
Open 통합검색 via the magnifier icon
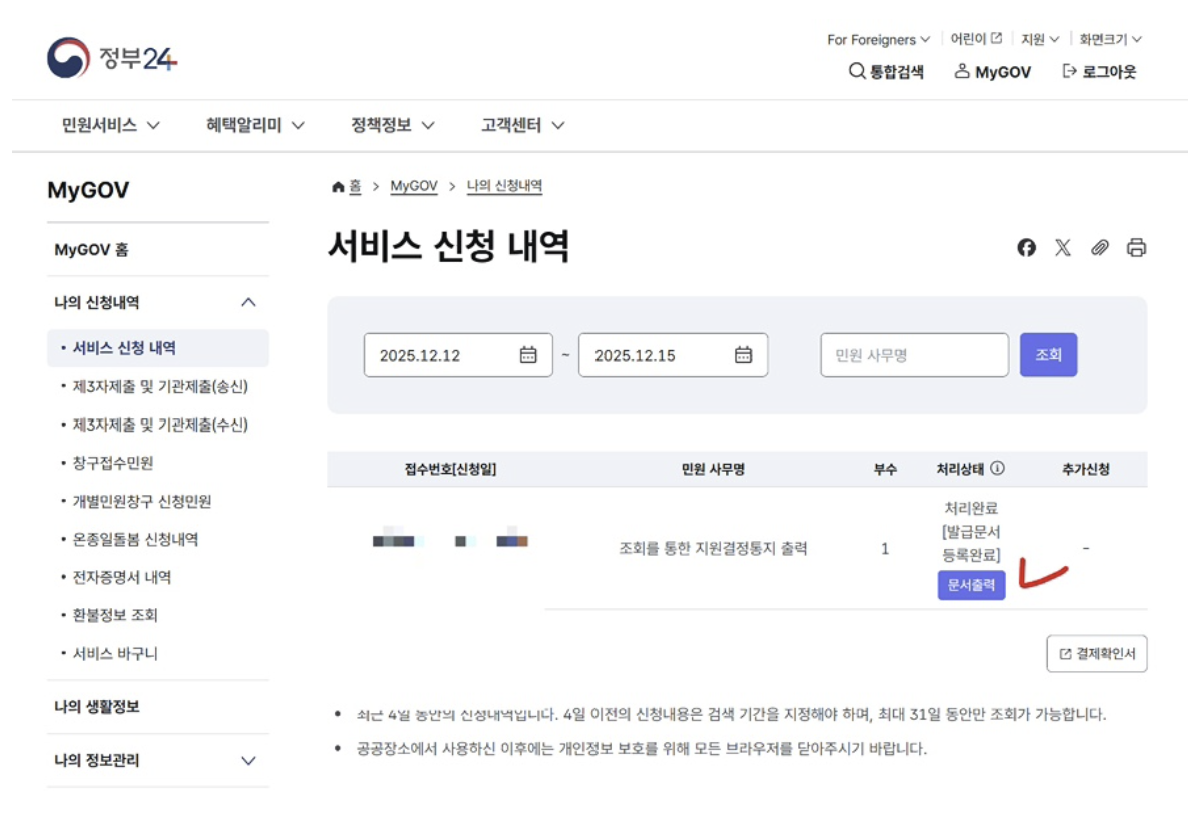tap(856, 71)
